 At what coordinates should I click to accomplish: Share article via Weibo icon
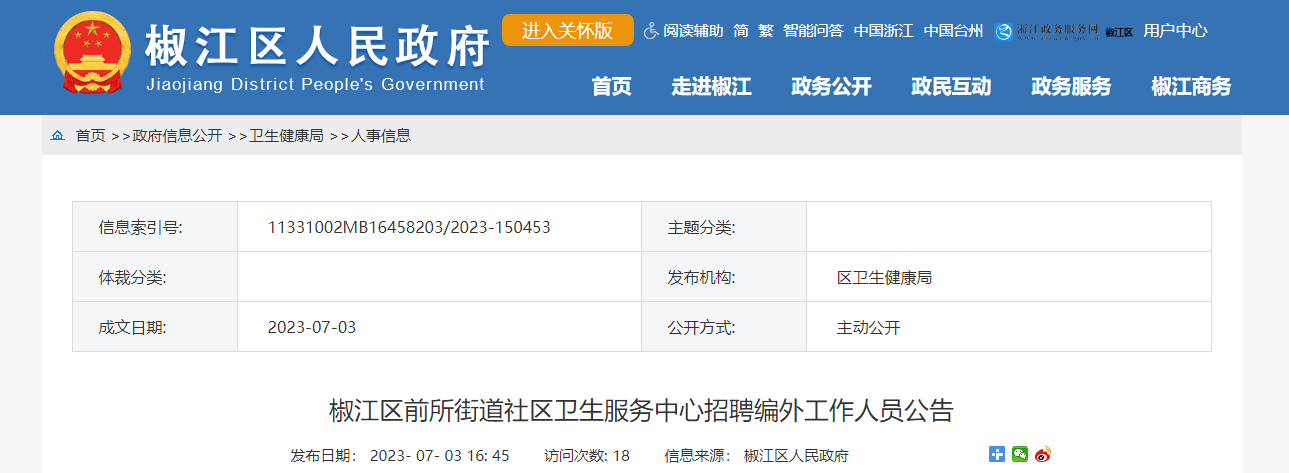[1043, 454]
